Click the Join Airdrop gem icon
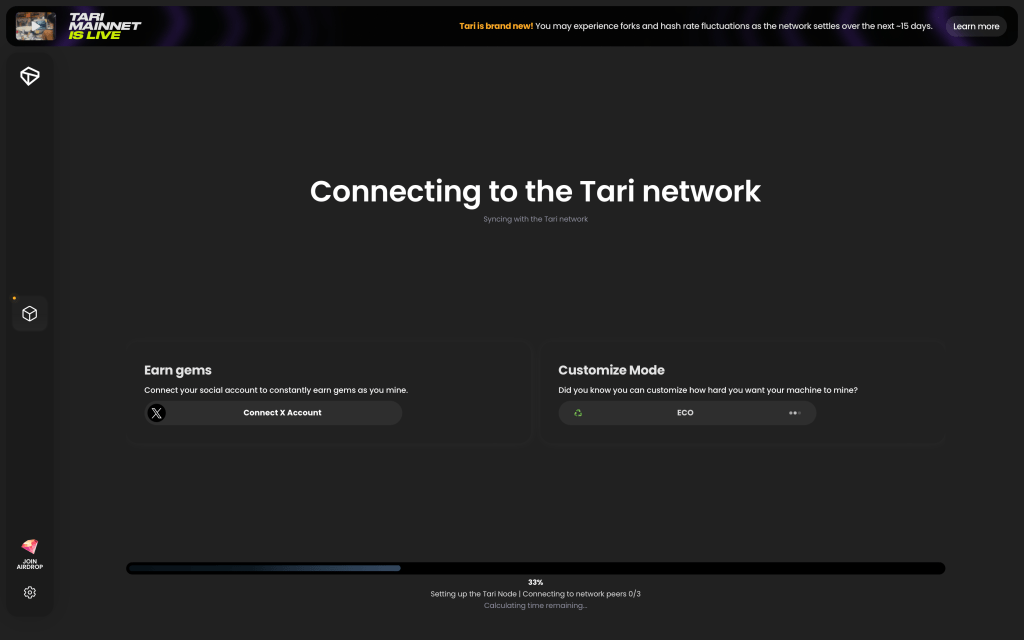 click(29, 545)
